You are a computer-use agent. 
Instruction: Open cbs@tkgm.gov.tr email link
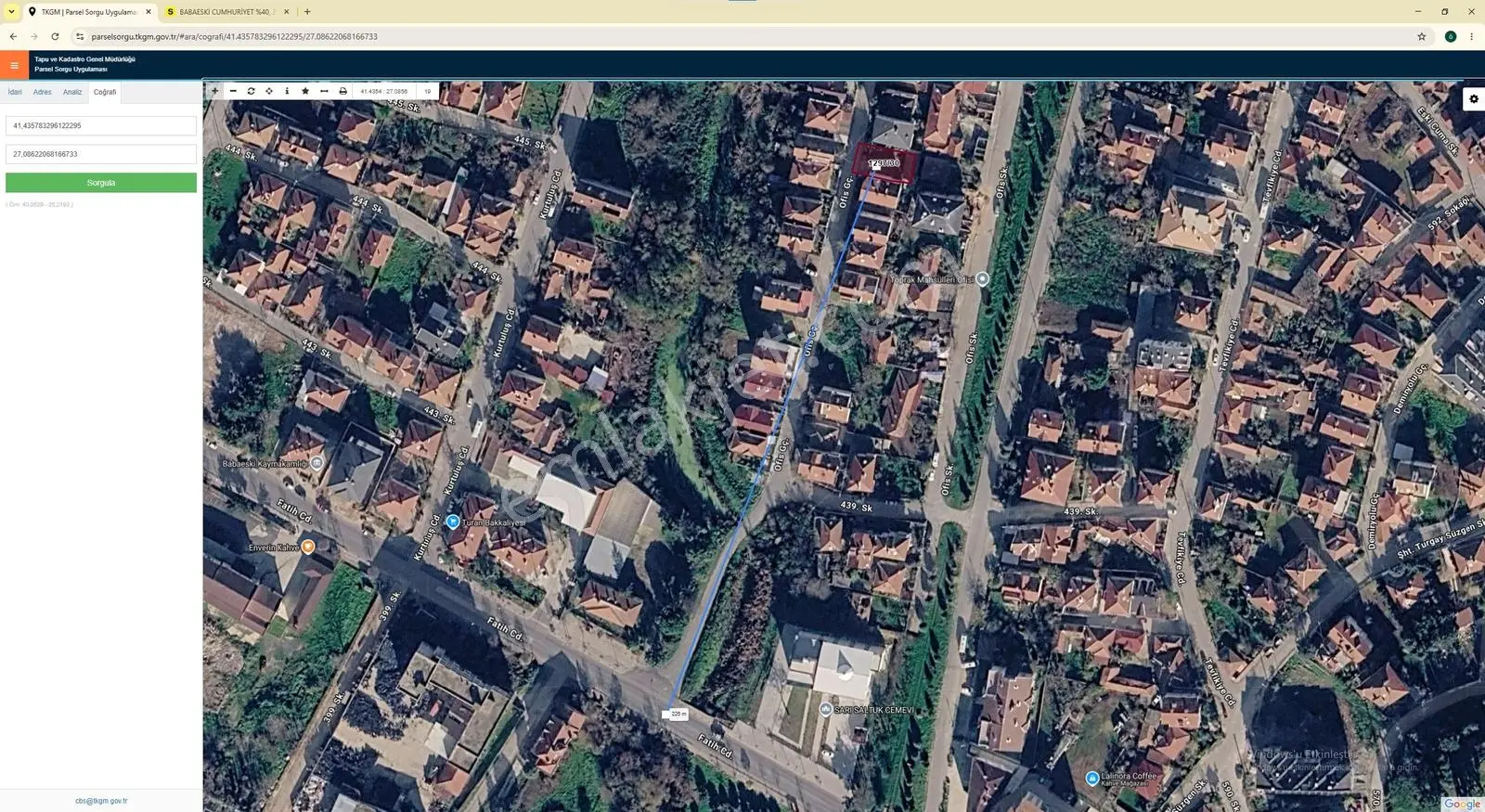tap(101, 801)
